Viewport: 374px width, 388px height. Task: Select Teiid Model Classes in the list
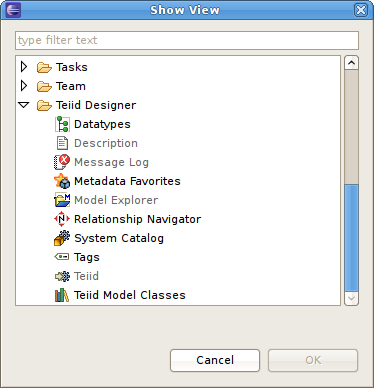coord(130,295)
